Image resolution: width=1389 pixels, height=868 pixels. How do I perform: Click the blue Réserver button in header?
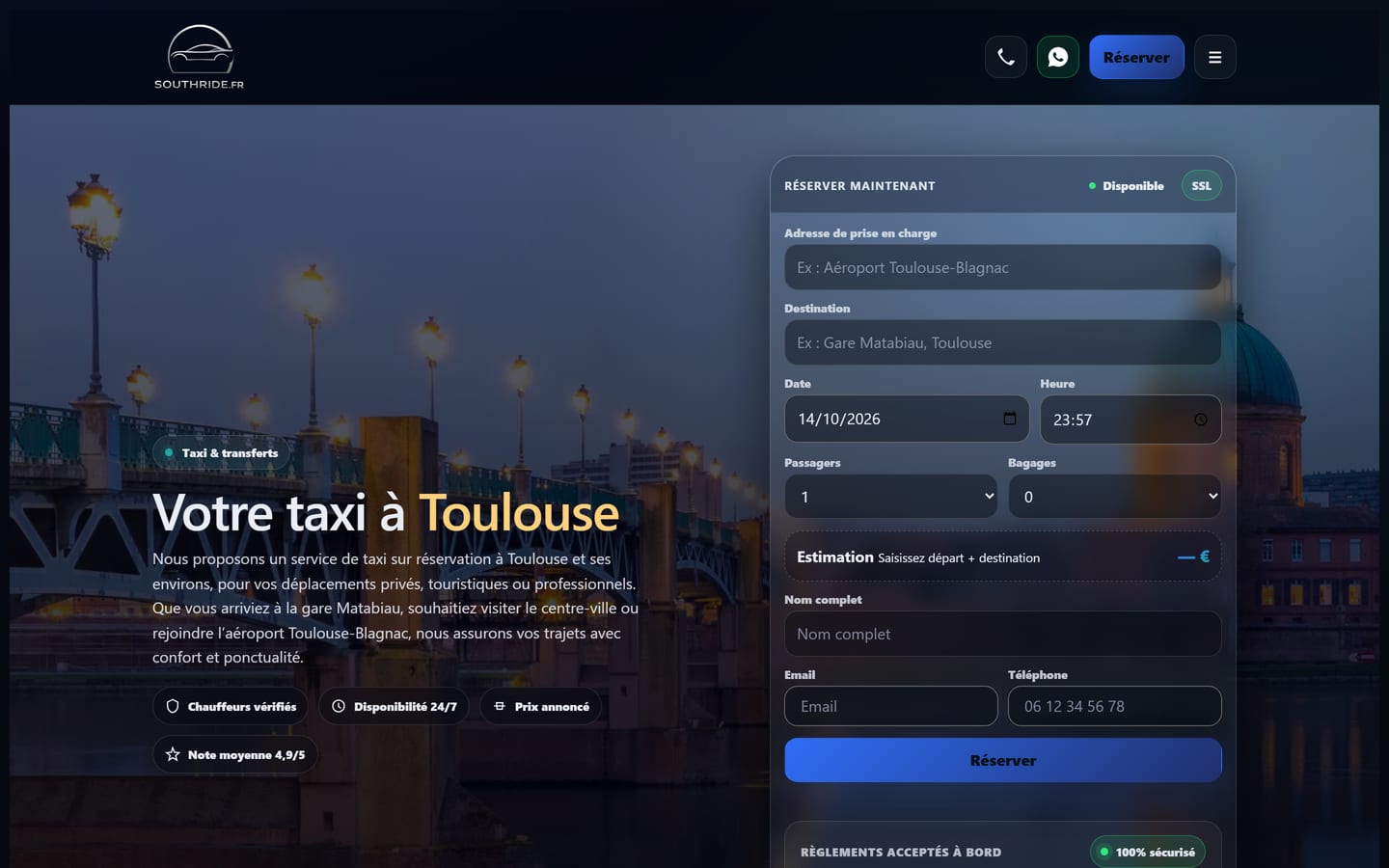[x=1136, y=57]
